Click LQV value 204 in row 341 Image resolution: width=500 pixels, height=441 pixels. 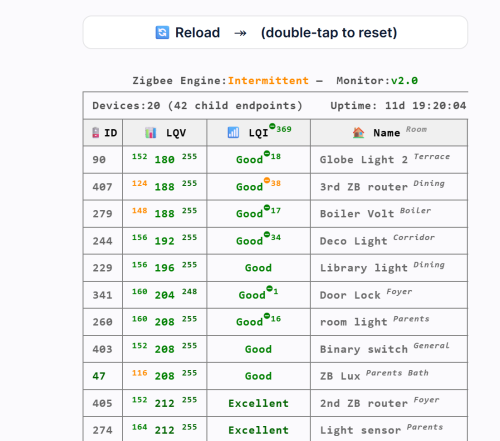(164, 296)
